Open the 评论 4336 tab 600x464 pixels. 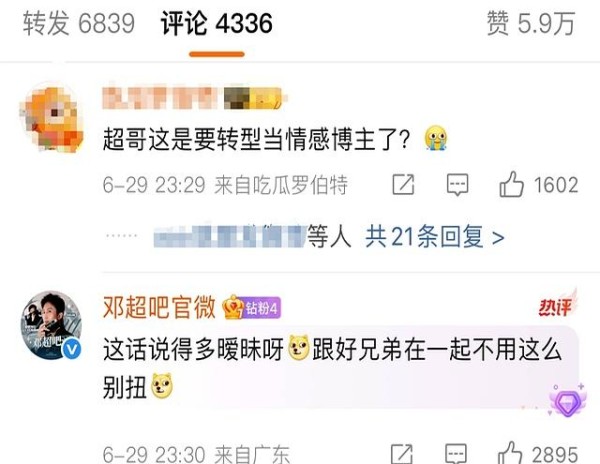(x=217, y=23)
